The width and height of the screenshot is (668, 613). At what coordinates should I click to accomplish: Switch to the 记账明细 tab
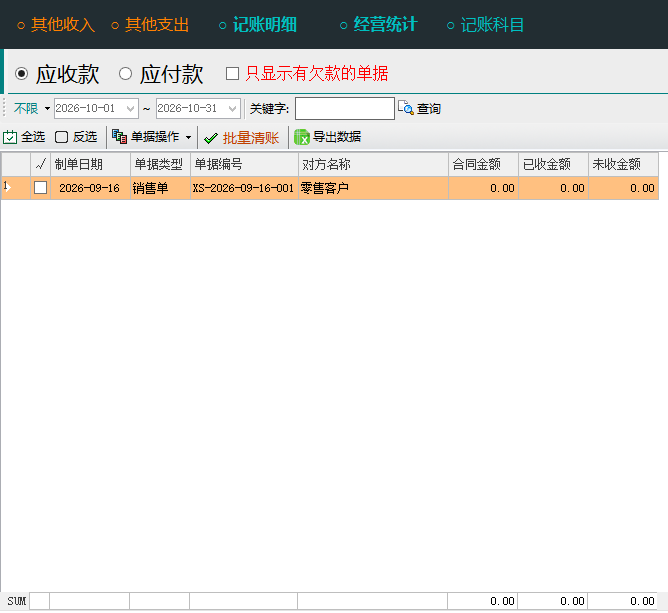pyautogui.click(x=258, y=25)
